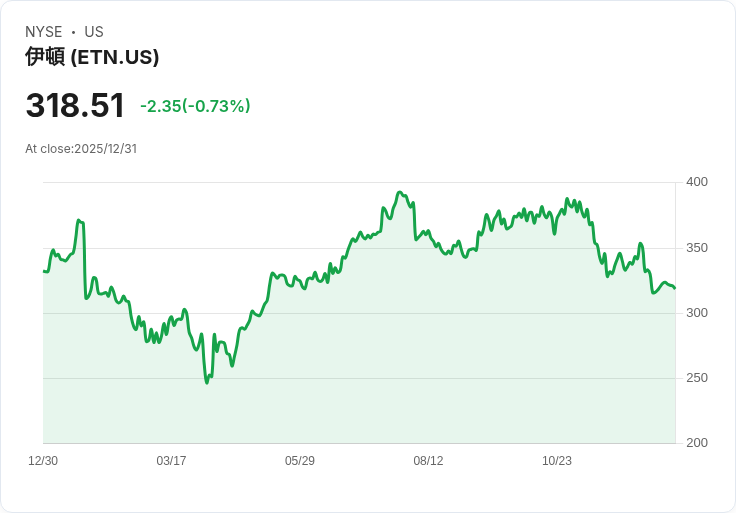Select the 03/17 date axis label
736x513 pixels.
[x=171, y=460]
